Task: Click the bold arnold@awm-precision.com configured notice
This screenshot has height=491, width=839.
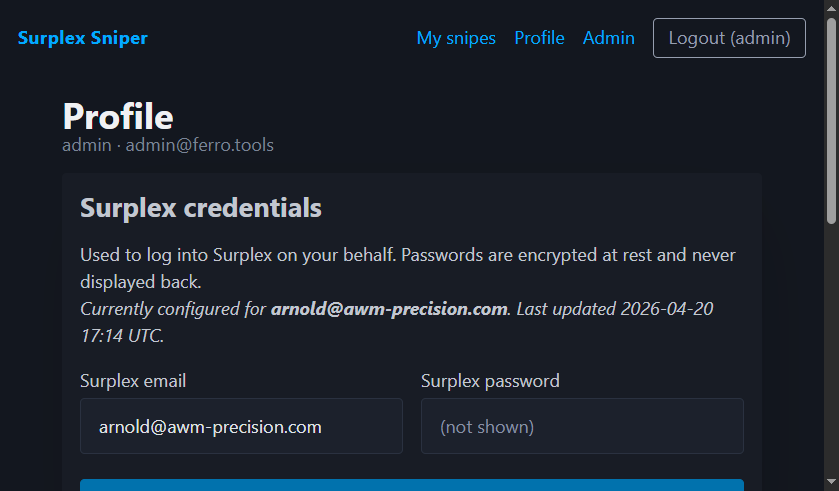Action: pyautogui.click(x=389, y=309)
